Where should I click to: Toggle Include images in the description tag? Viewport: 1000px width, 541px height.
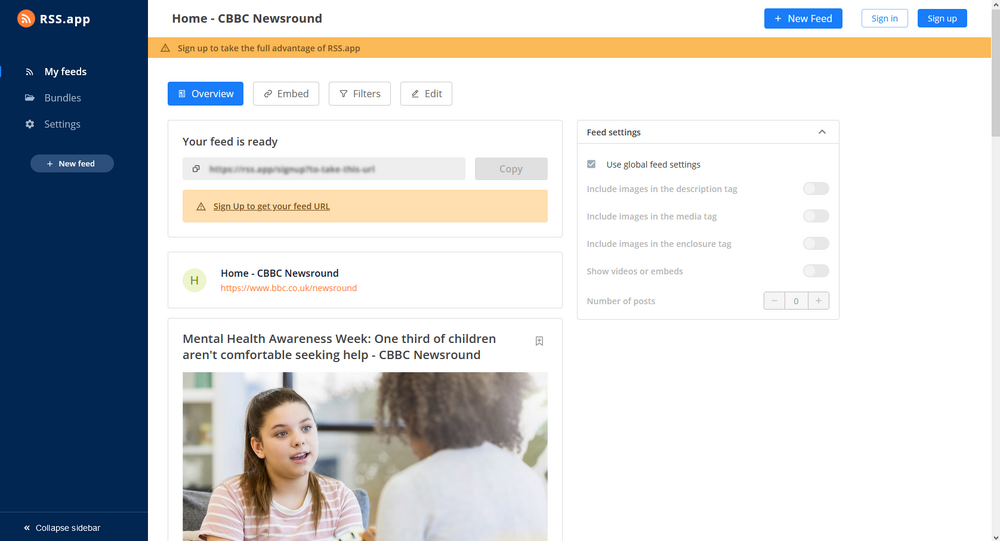tap(816, 188)
